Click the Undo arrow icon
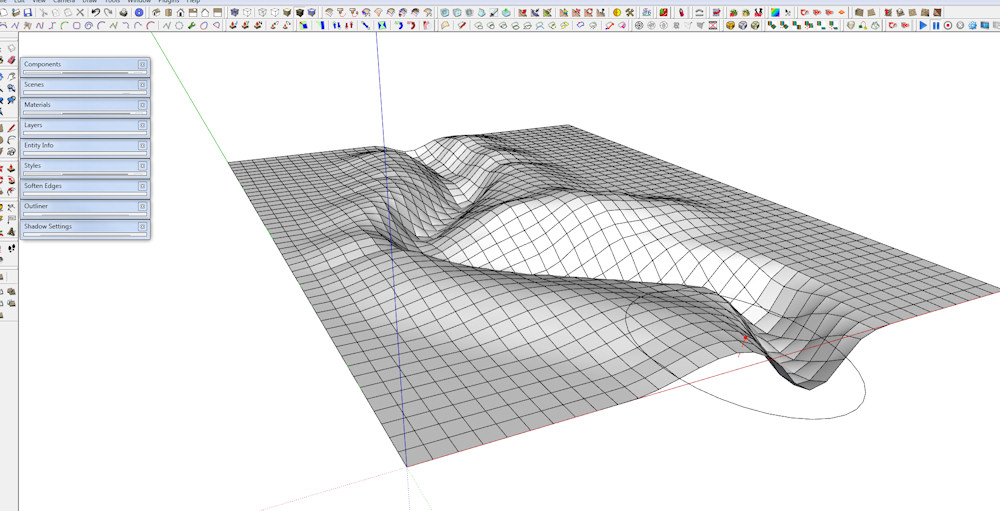Viewport: 1000px width, 511px height. pyautogui.click(x=96, y=12)
